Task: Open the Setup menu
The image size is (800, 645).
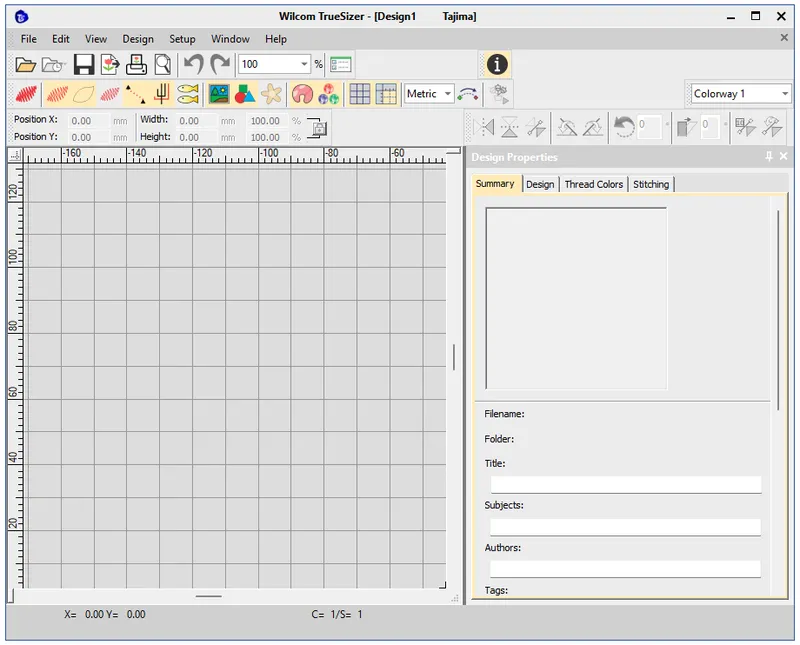Action: [x=182, y=39]
